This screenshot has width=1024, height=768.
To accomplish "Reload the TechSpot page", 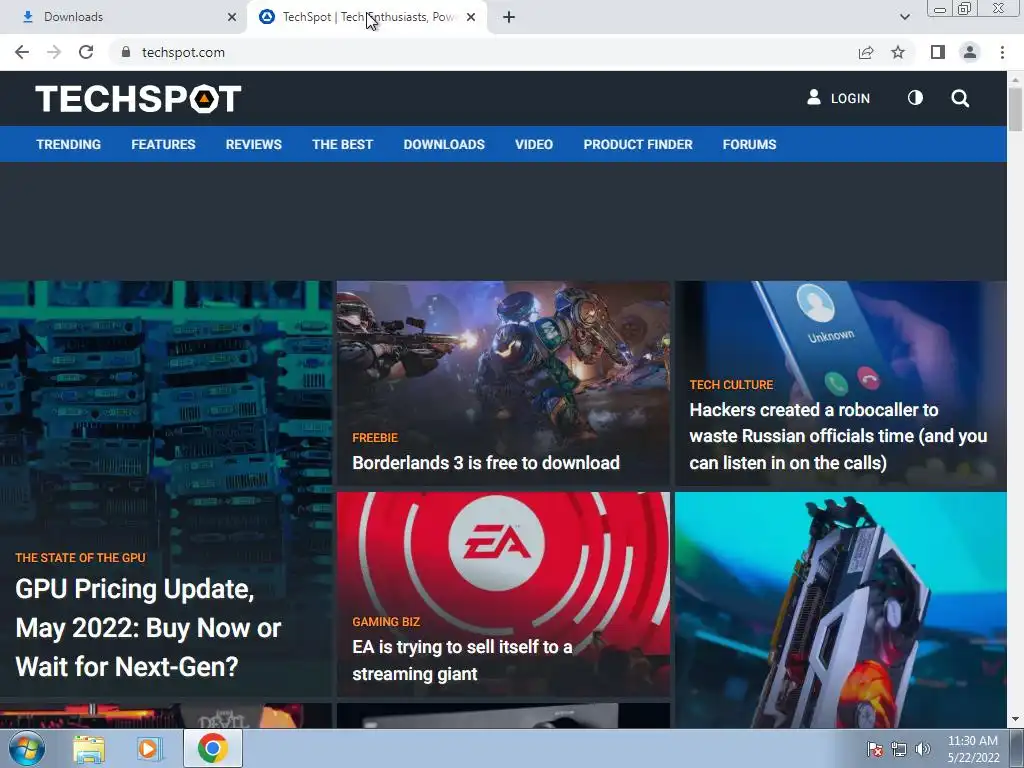I will click(x=86, y=52).
